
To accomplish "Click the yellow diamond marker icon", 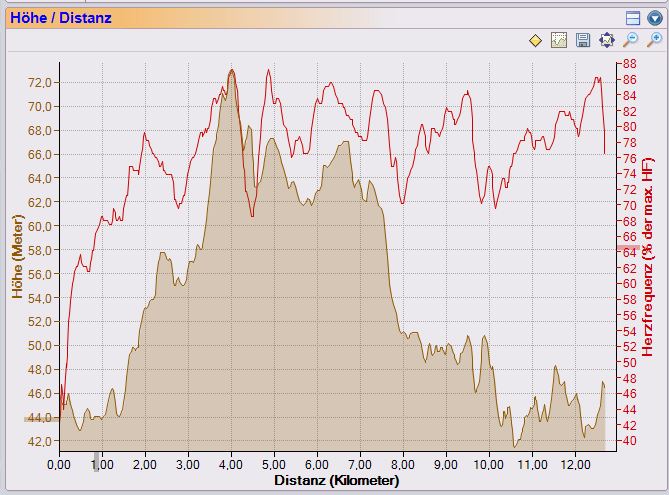I will tap(535, 40).
